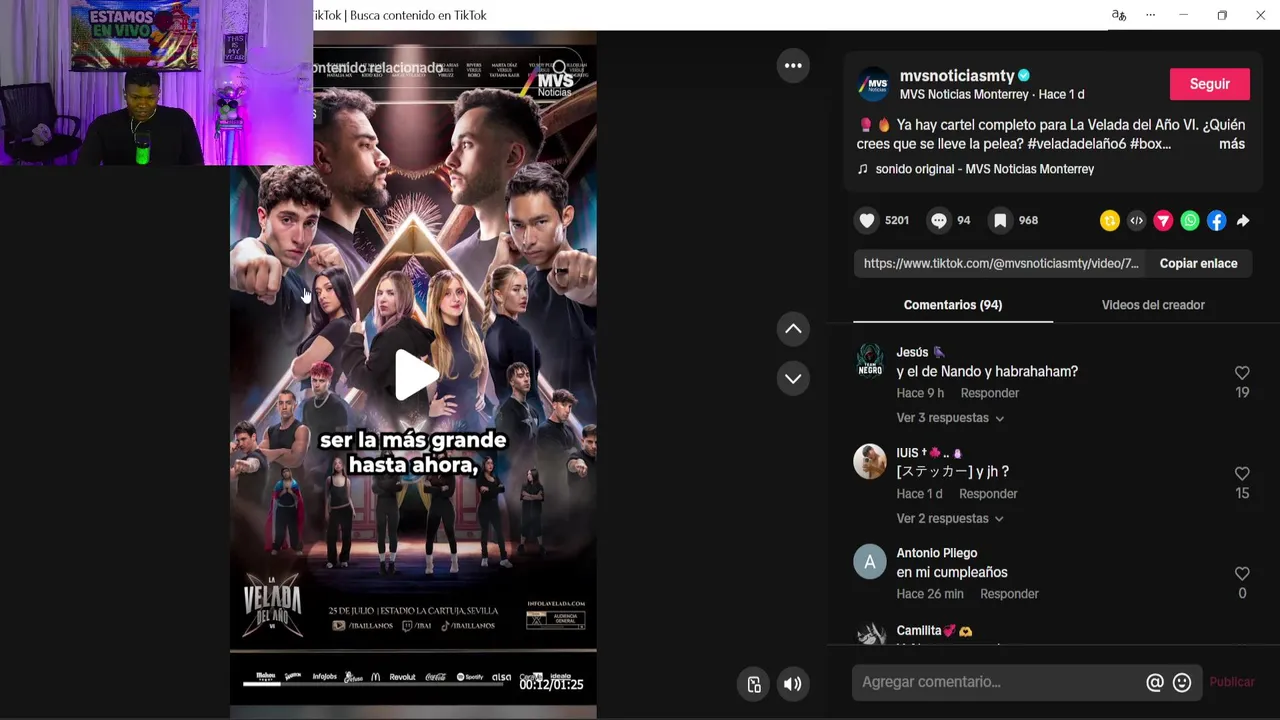This screenshot has width=1280, height=720.
Task: Click 'Hace 9 h' on Jesús's comment
Action: click(x=920, y=393)
